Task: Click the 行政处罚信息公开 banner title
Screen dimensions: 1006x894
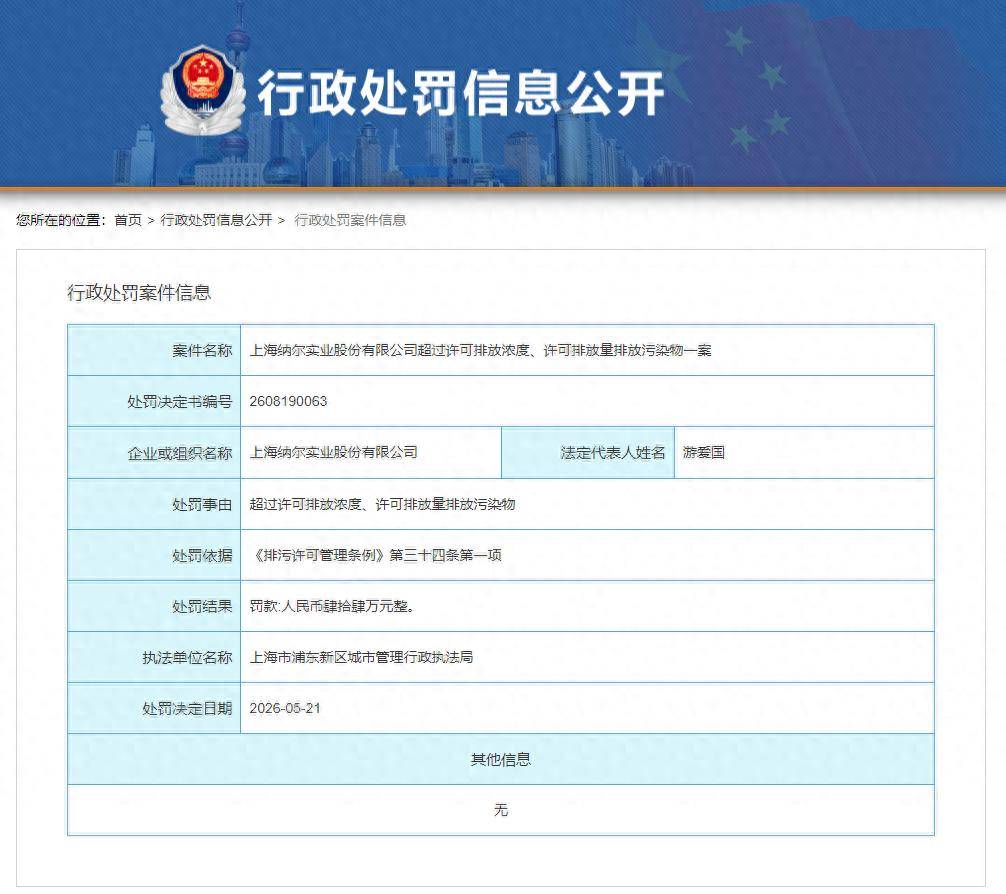Action: click(x=461, y=94)
